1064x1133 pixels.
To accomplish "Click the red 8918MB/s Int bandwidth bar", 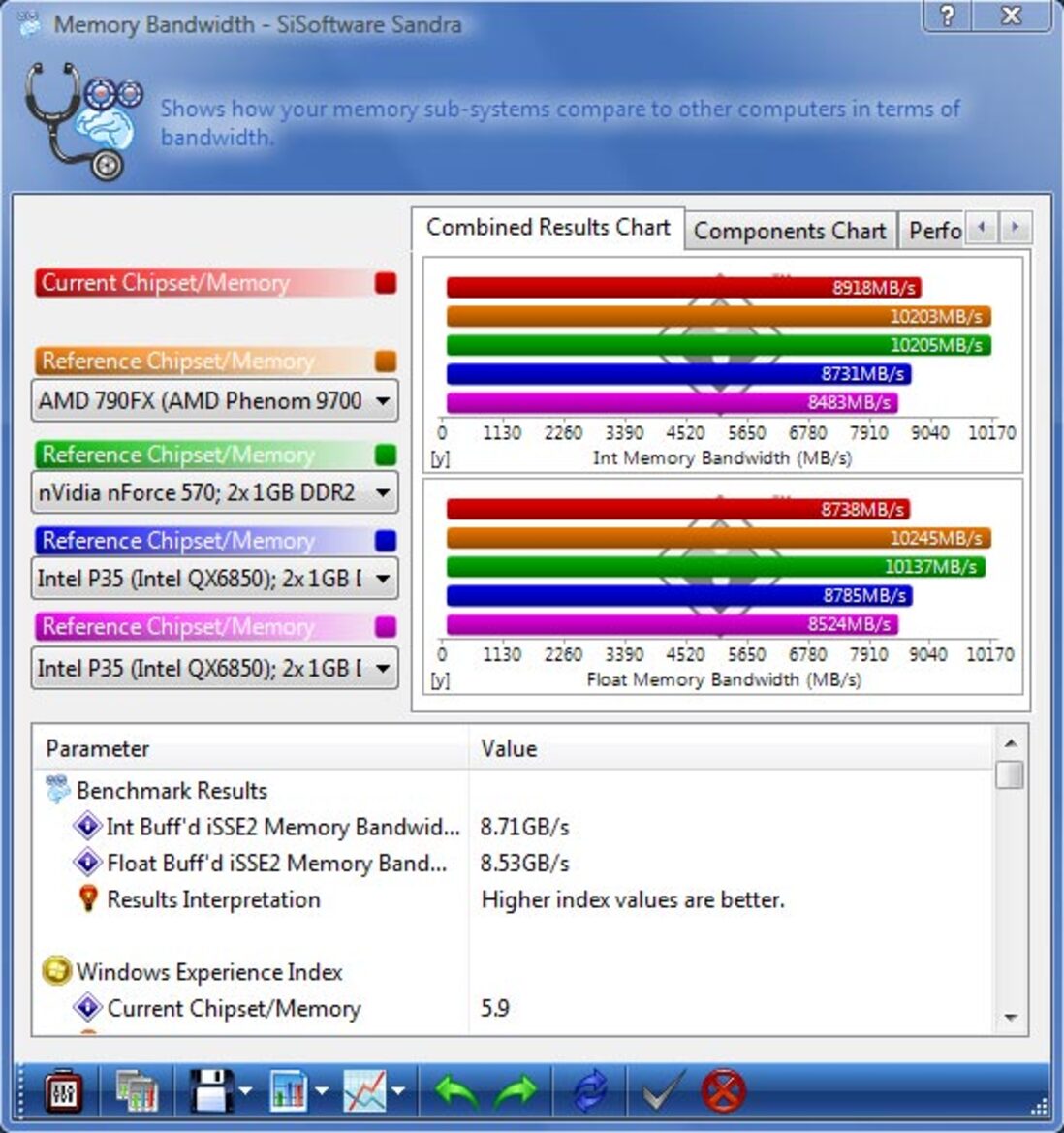I will tap(683, 288).
